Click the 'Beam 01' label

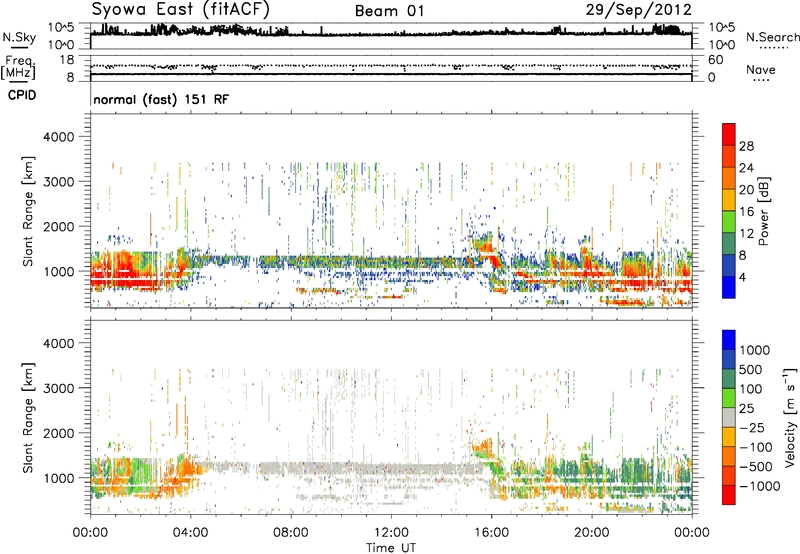coord(390,11)
